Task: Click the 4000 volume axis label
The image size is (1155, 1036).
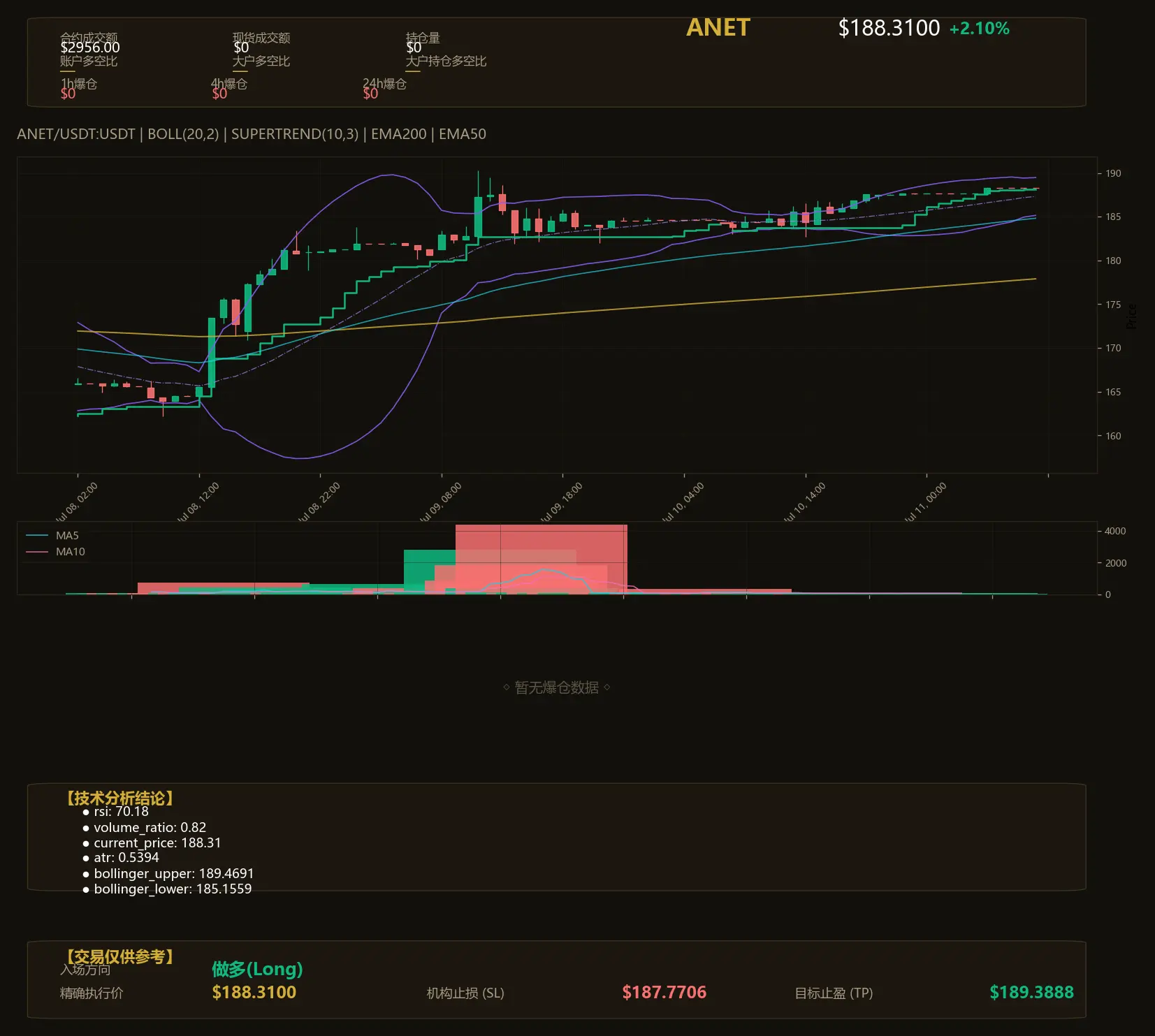Action: tap(1115, 531)
